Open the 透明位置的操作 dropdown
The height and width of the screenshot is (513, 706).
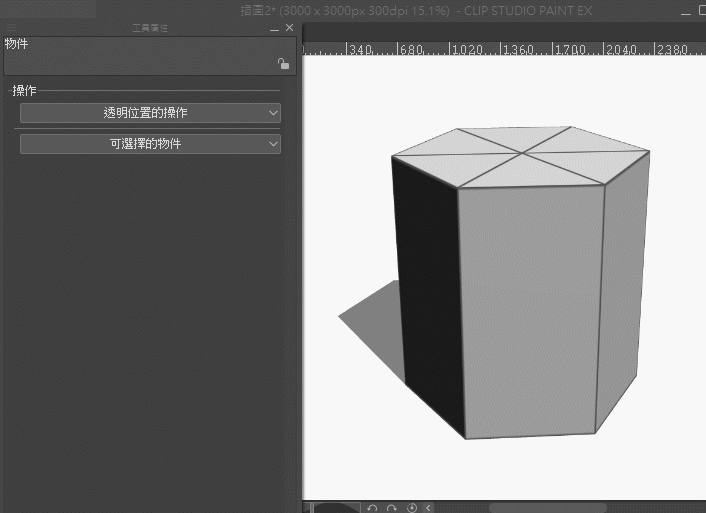pyautogui.click(x=150, y=113)
